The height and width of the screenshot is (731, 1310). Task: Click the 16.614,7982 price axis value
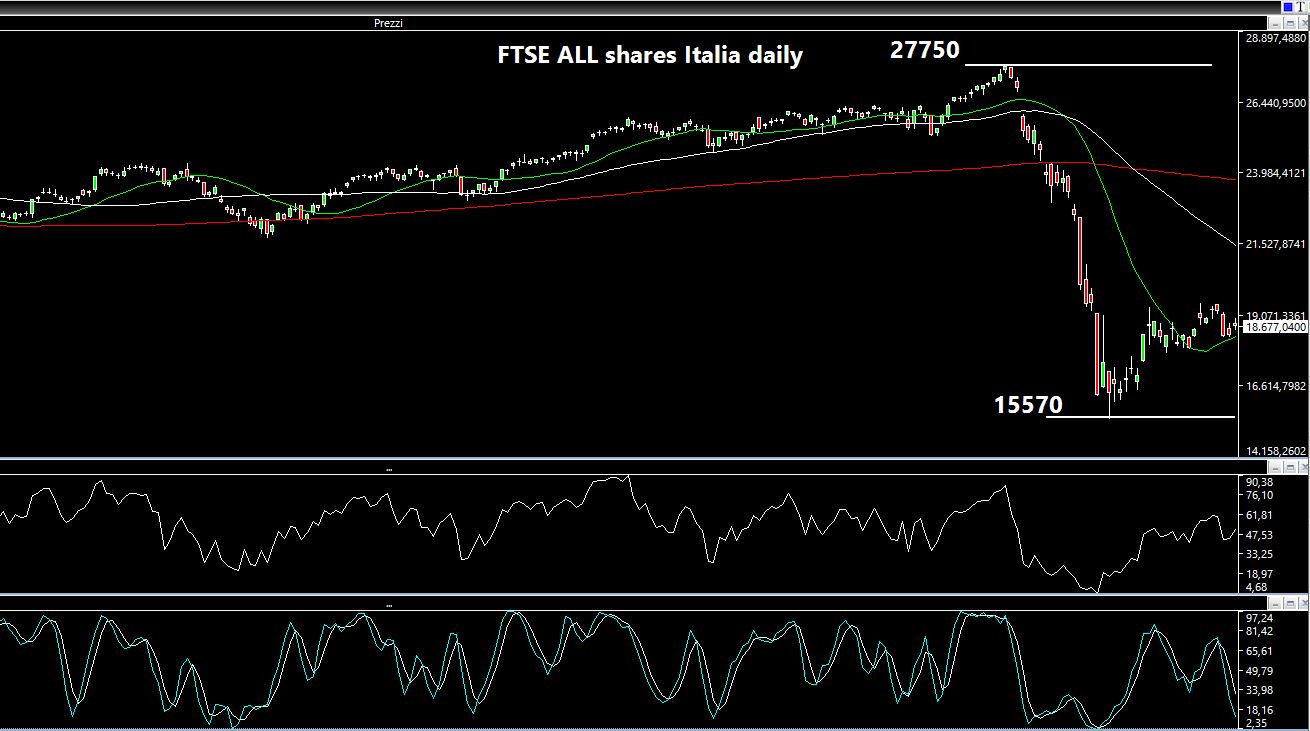pyautogui.click(x=1276, y=386)
